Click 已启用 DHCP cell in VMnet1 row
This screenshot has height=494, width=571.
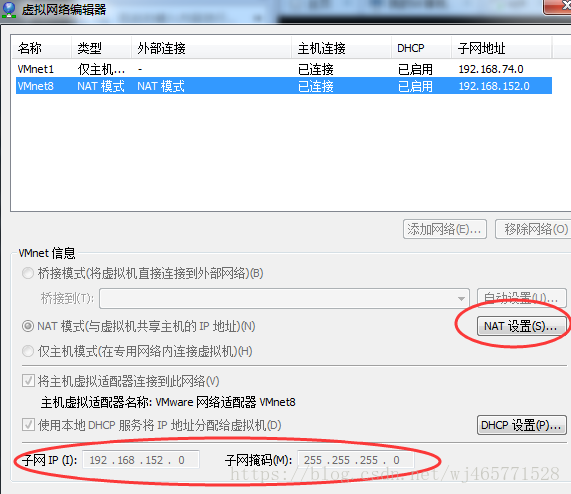click(415, 69)
